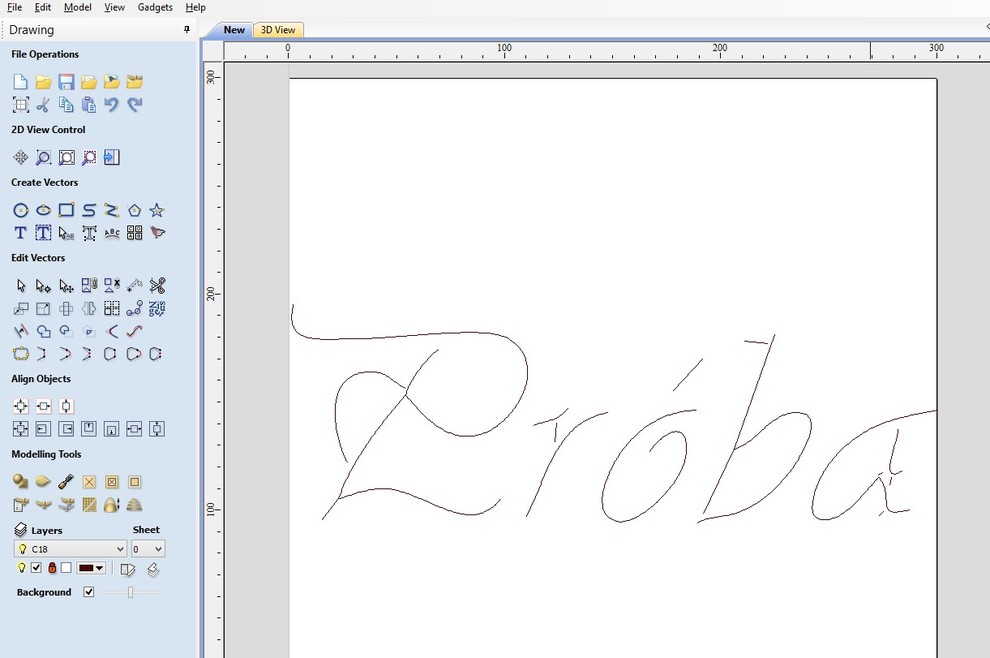Select the interactive trim scissors tool
Image resolution: width=990 pixels, height=658 pixels.
[157, 286]
